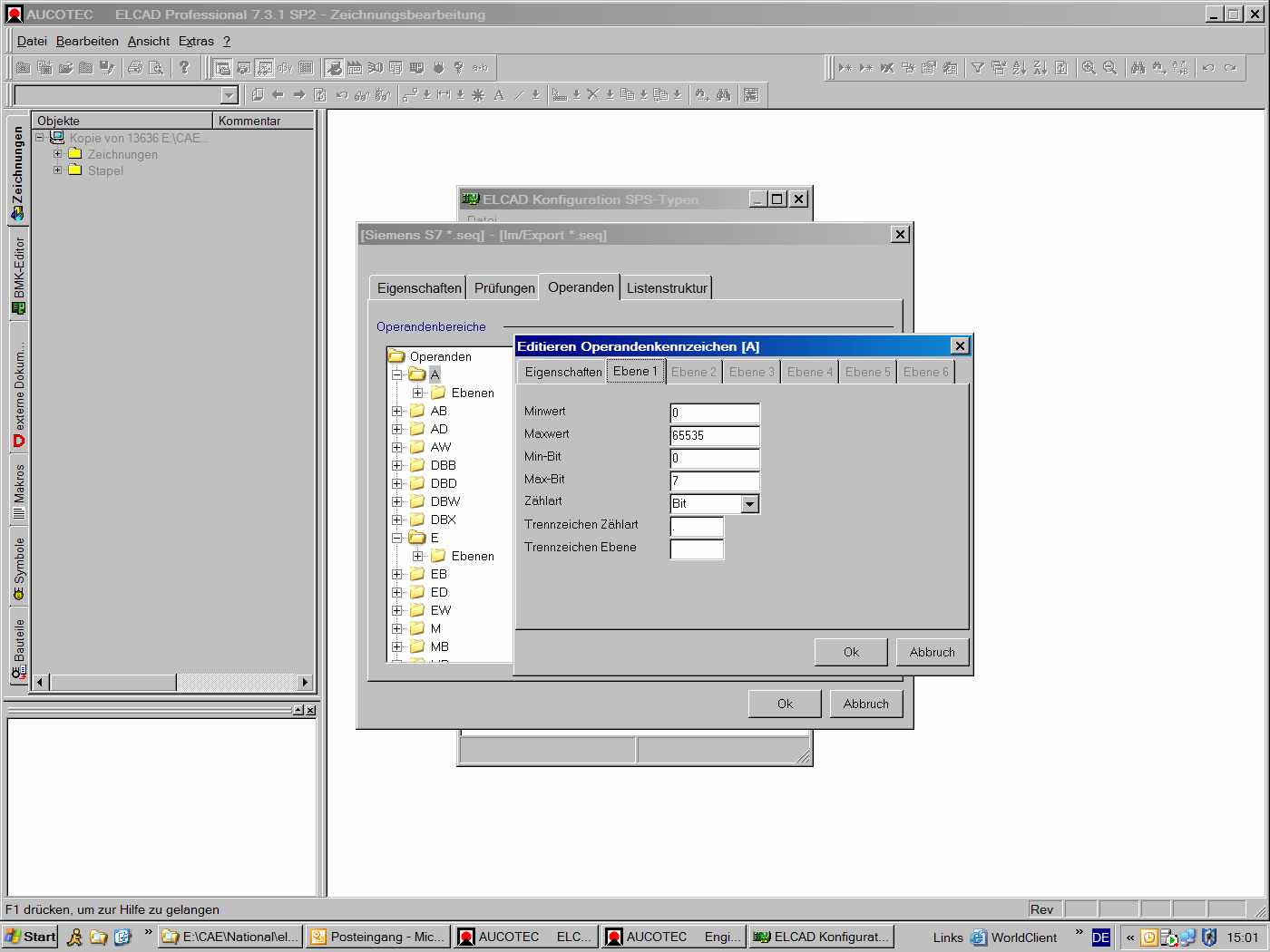Click the Windows Start button
The image size is (1270, 952).
(30, 937)
